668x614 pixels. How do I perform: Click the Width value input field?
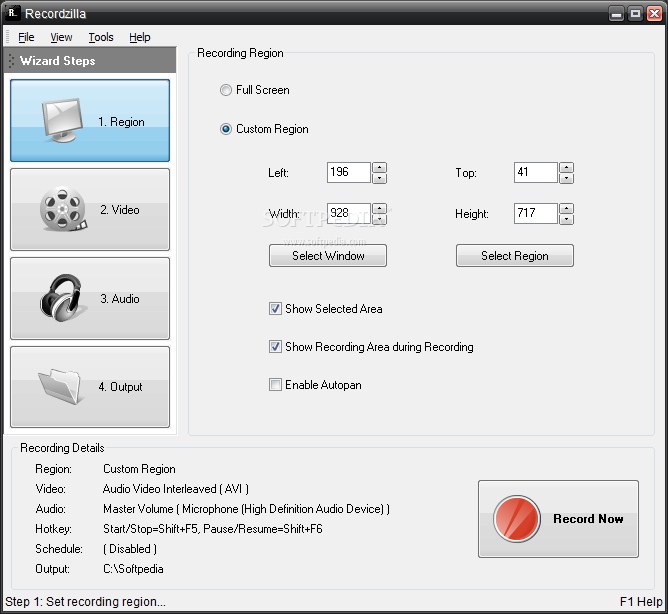pyautogui.click(x=348, y=213)
